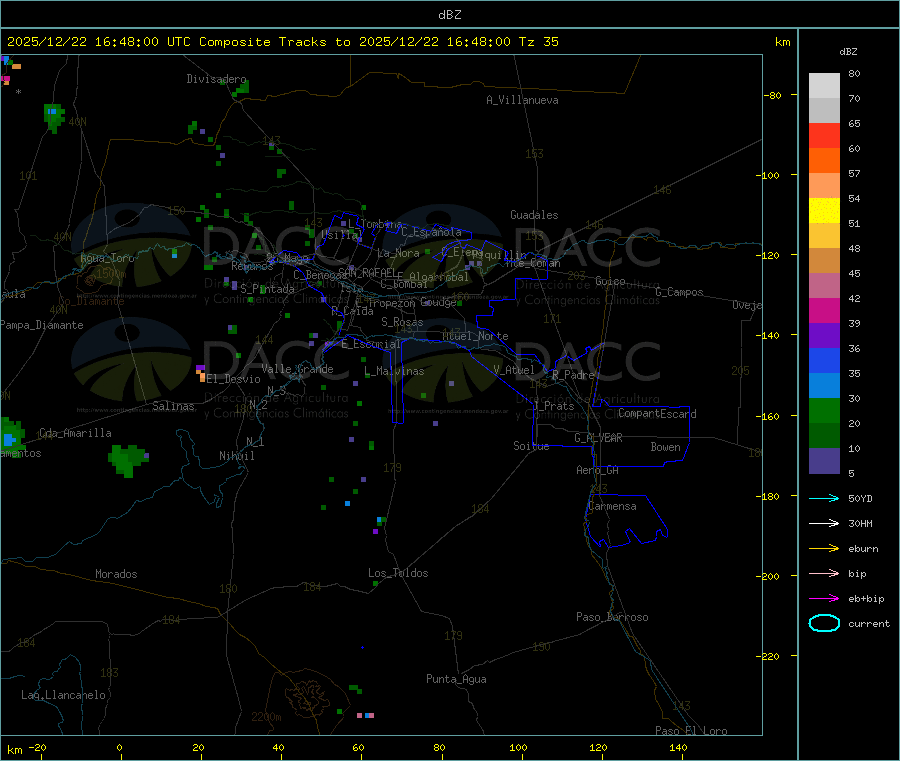Click the 'Los_Toldos' place label
900x761 pixels.
(x=398, y=573)
